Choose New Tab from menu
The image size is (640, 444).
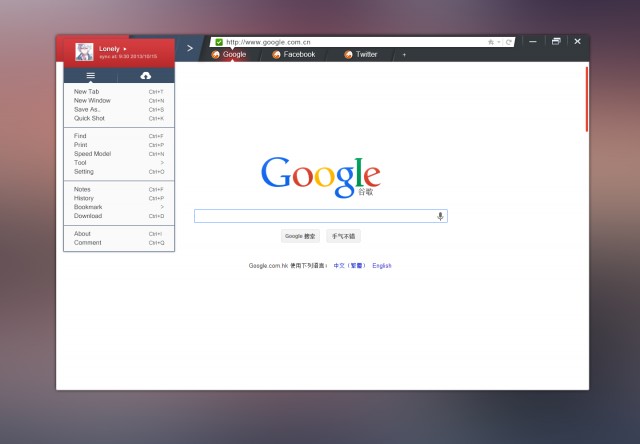pos(119,92)
